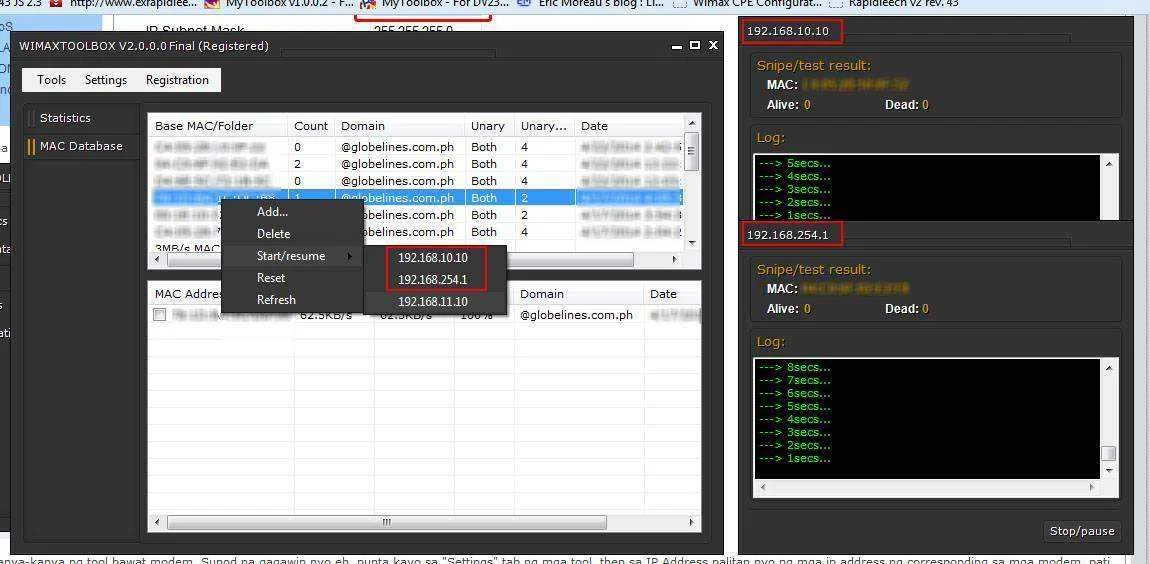Select the 192.168.10.10 panel tab

click(791, 31)
